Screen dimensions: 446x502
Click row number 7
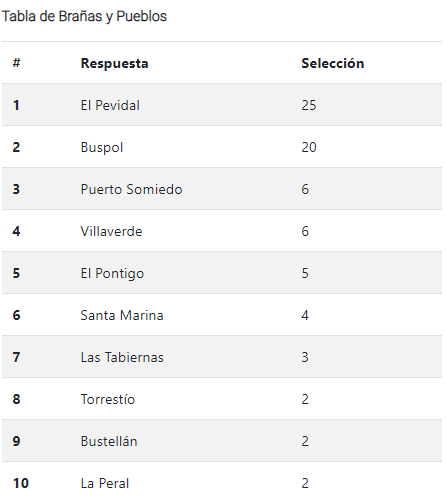coord(16,357)
